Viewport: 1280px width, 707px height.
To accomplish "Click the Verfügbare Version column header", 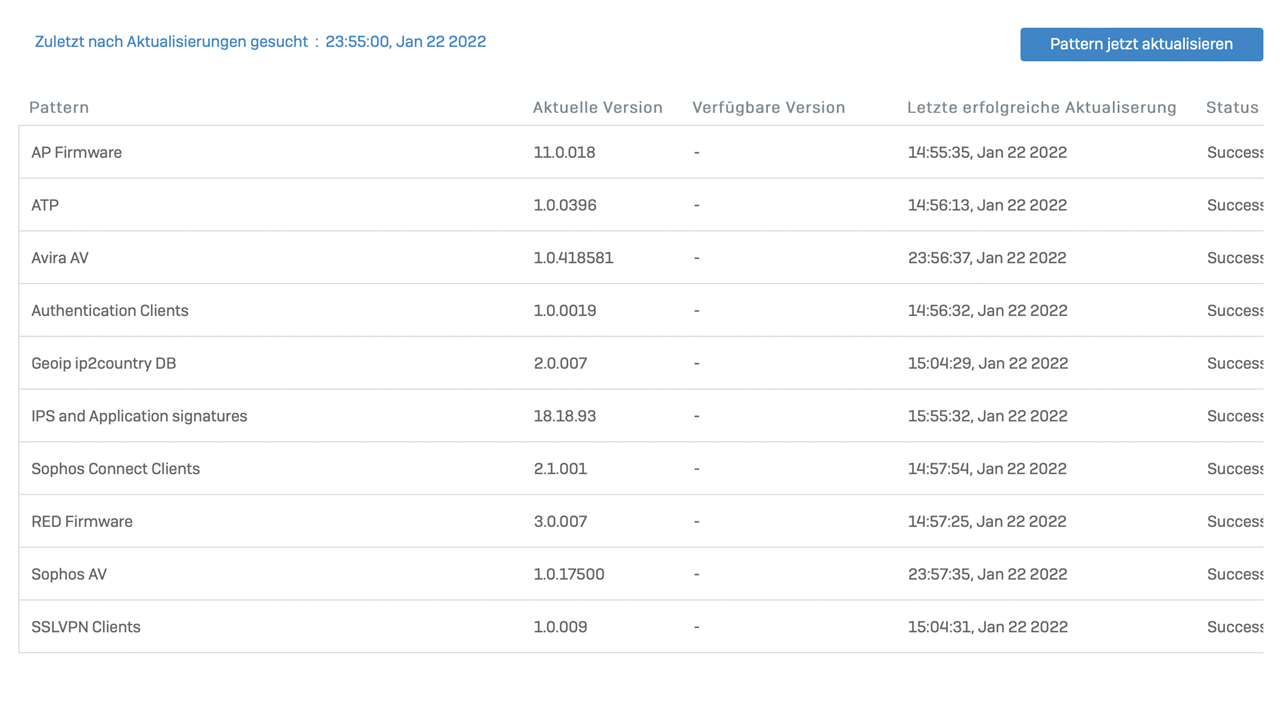I will pyautogui.click(x=769, y=107).
